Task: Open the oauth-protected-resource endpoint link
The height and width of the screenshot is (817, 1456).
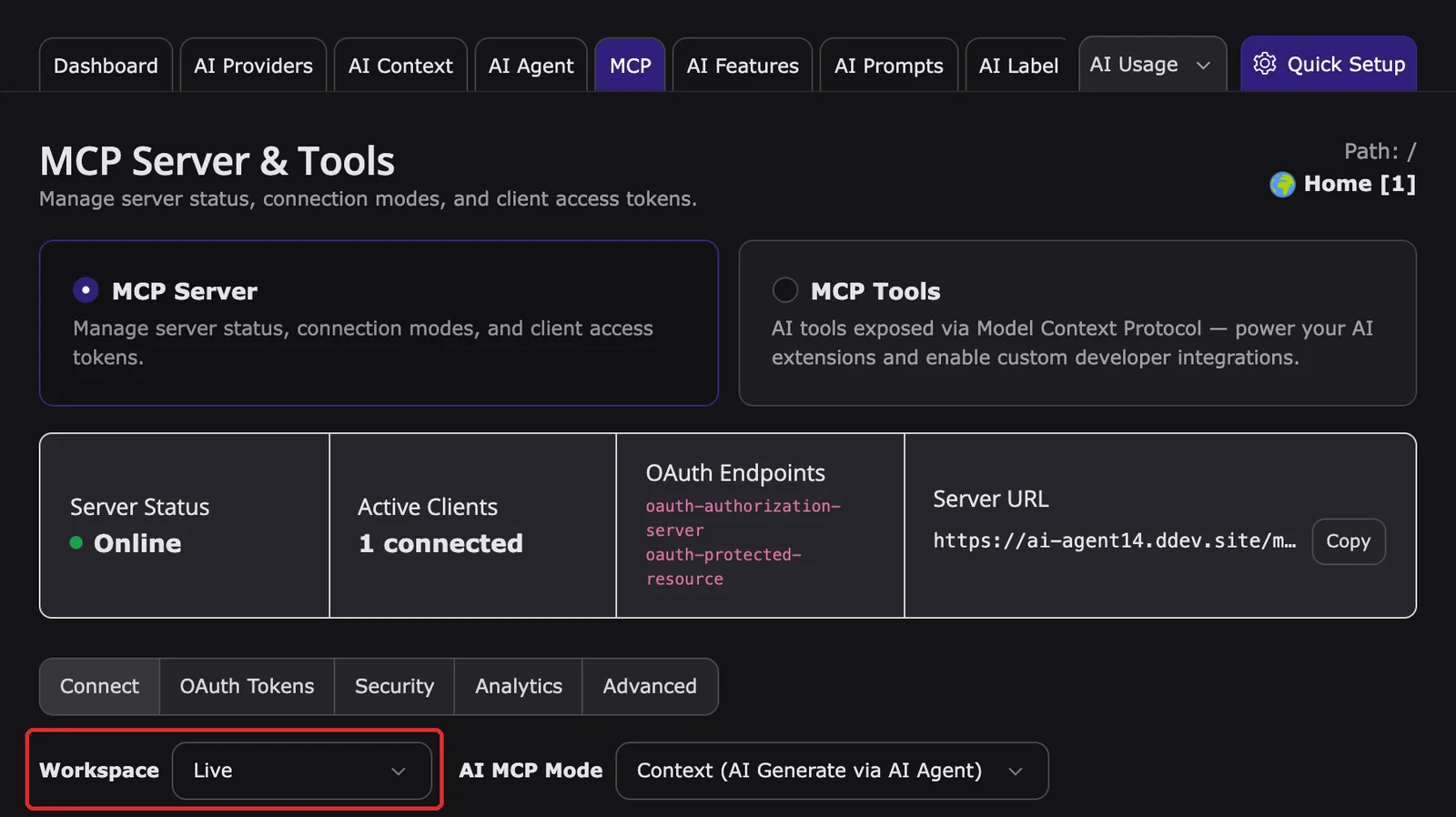Action: 723,567
